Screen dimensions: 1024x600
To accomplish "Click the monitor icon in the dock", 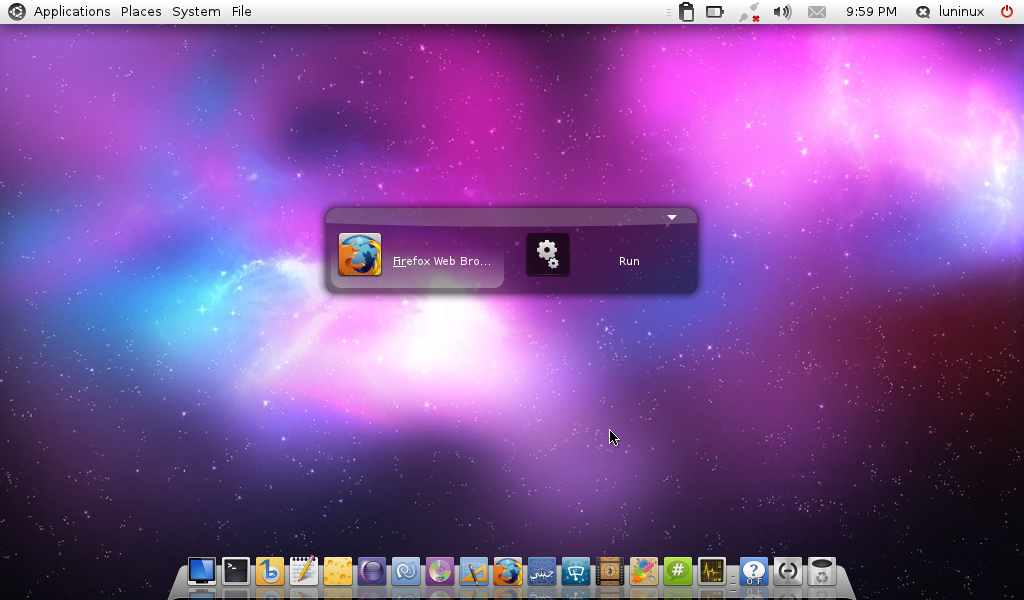I will pos(201,571).
